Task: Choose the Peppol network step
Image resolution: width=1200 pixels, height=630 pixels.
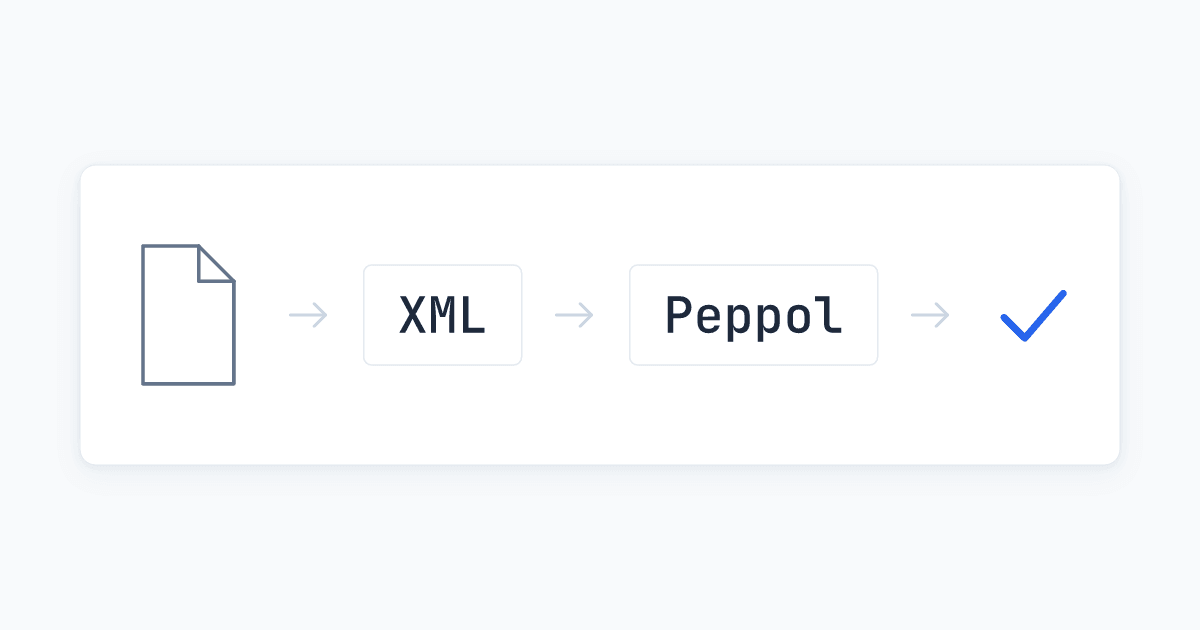Action: (754, 315)
